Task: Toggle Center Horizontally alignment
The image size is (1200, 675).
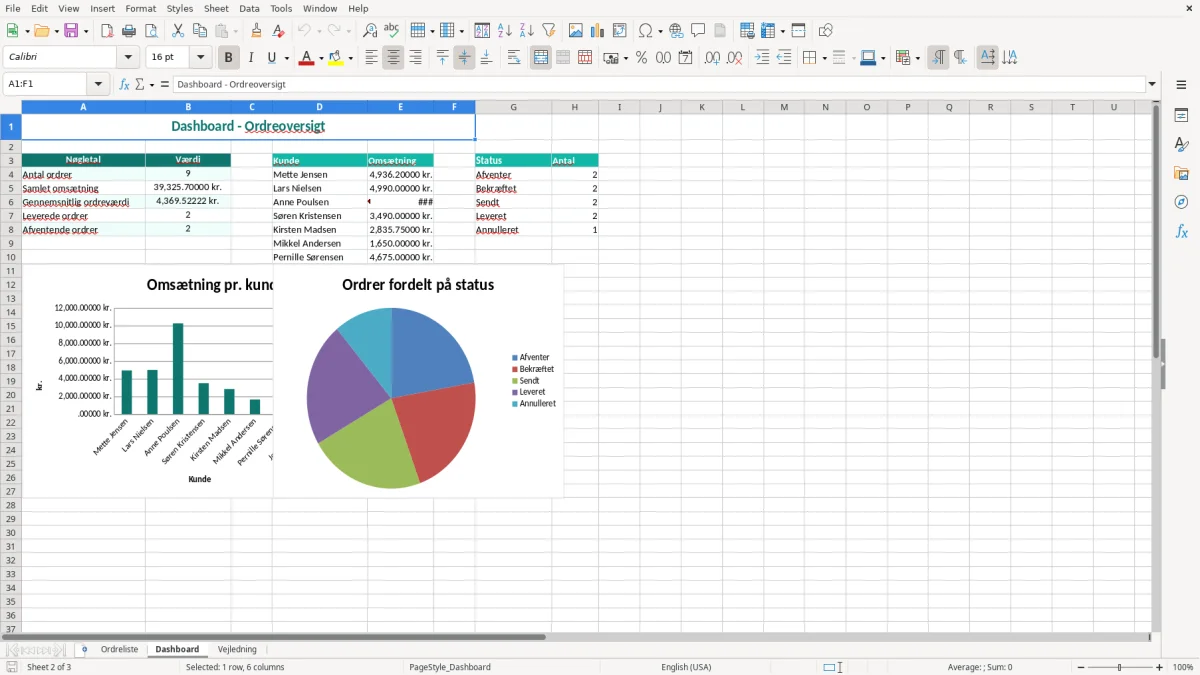Action: (x=393, y=58)
